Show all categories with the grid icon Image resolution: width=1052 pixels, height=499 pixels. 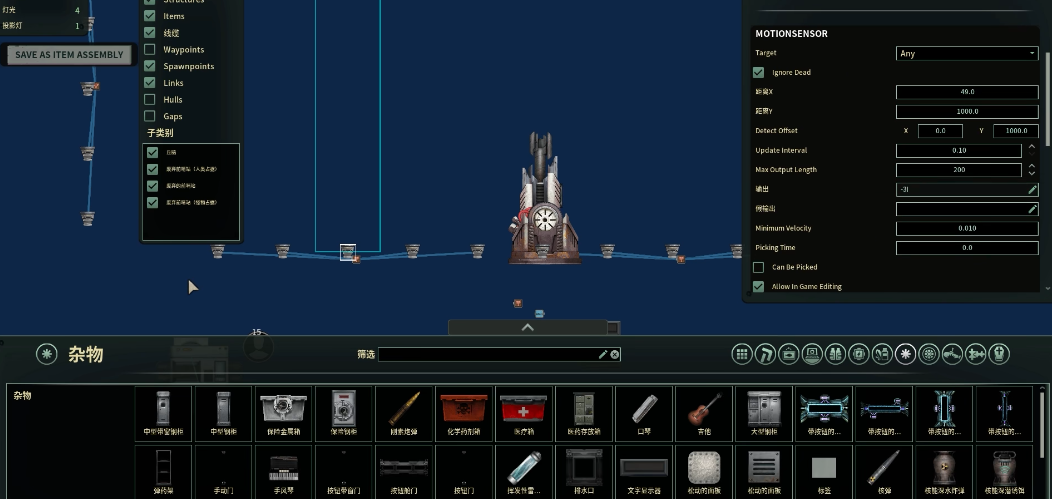pos(742,354)
